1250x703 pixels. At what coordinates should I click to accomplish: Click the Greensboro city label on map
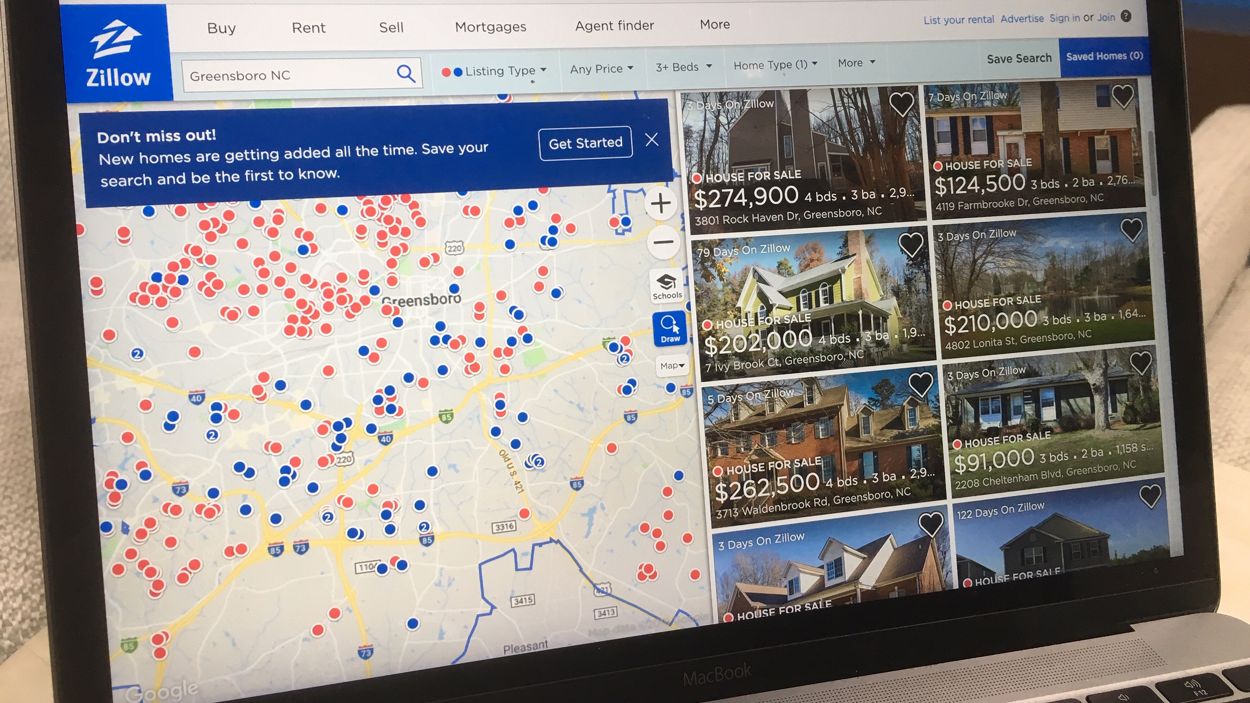[422, 300]
